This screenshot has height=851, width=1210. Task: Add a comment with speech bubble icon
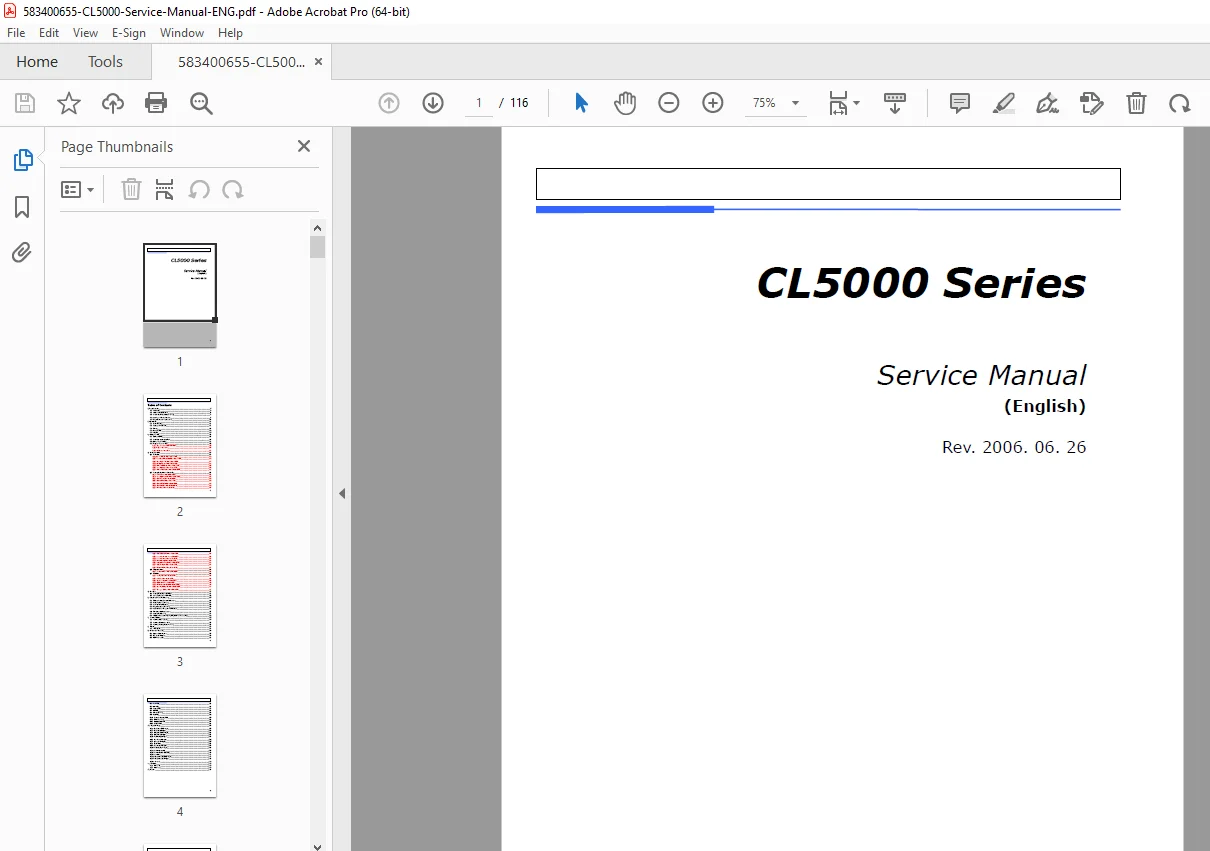coord(960,103)
